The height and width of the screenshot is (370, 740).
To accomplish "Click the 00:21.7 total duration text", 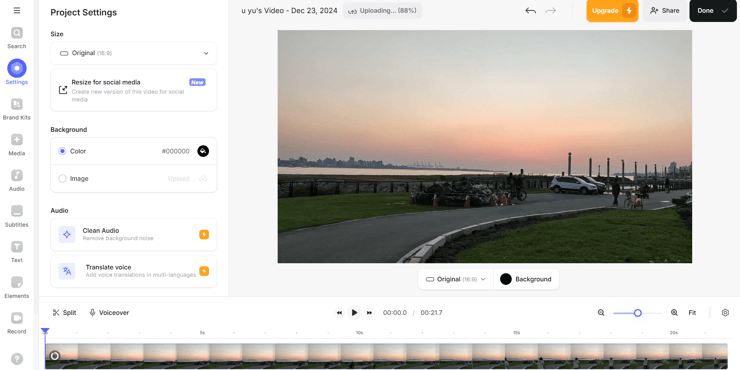I will click(431, 312).
